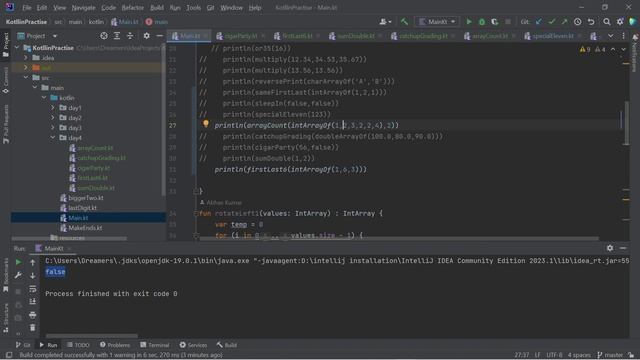Modify run configuration wrench icon
The height and width of the screenshot is (360, 640).
coord(18,276)
